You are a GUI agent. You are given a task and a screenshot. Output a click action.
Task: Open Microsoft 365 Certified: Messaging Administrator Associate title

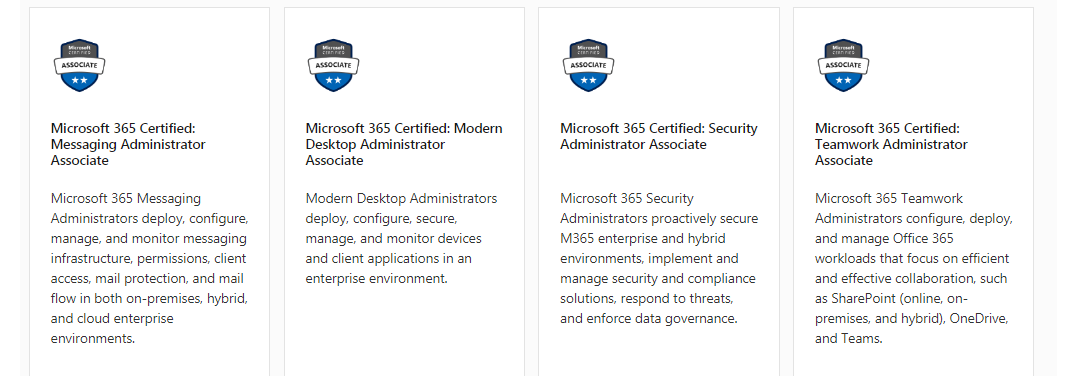point(128,144)
